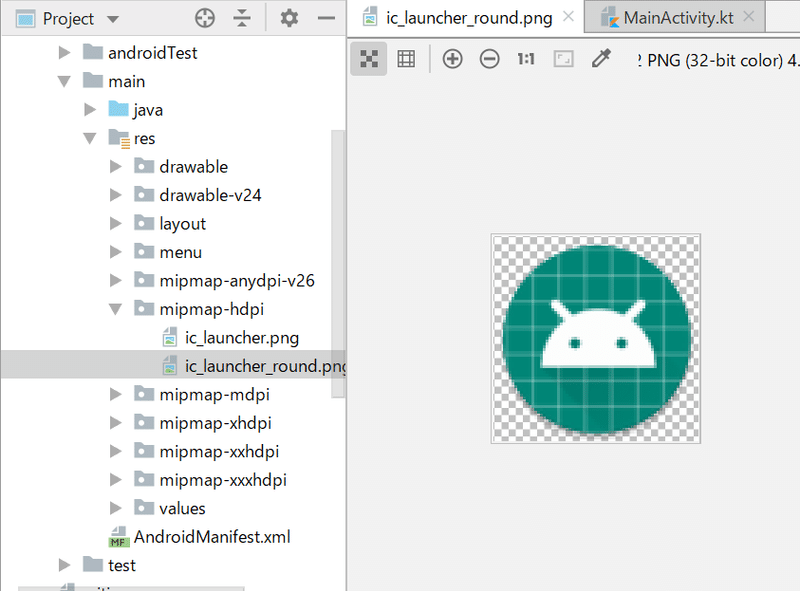Select the main folder label
This screenshot has width=800, height=591.
tap(127, 82)
